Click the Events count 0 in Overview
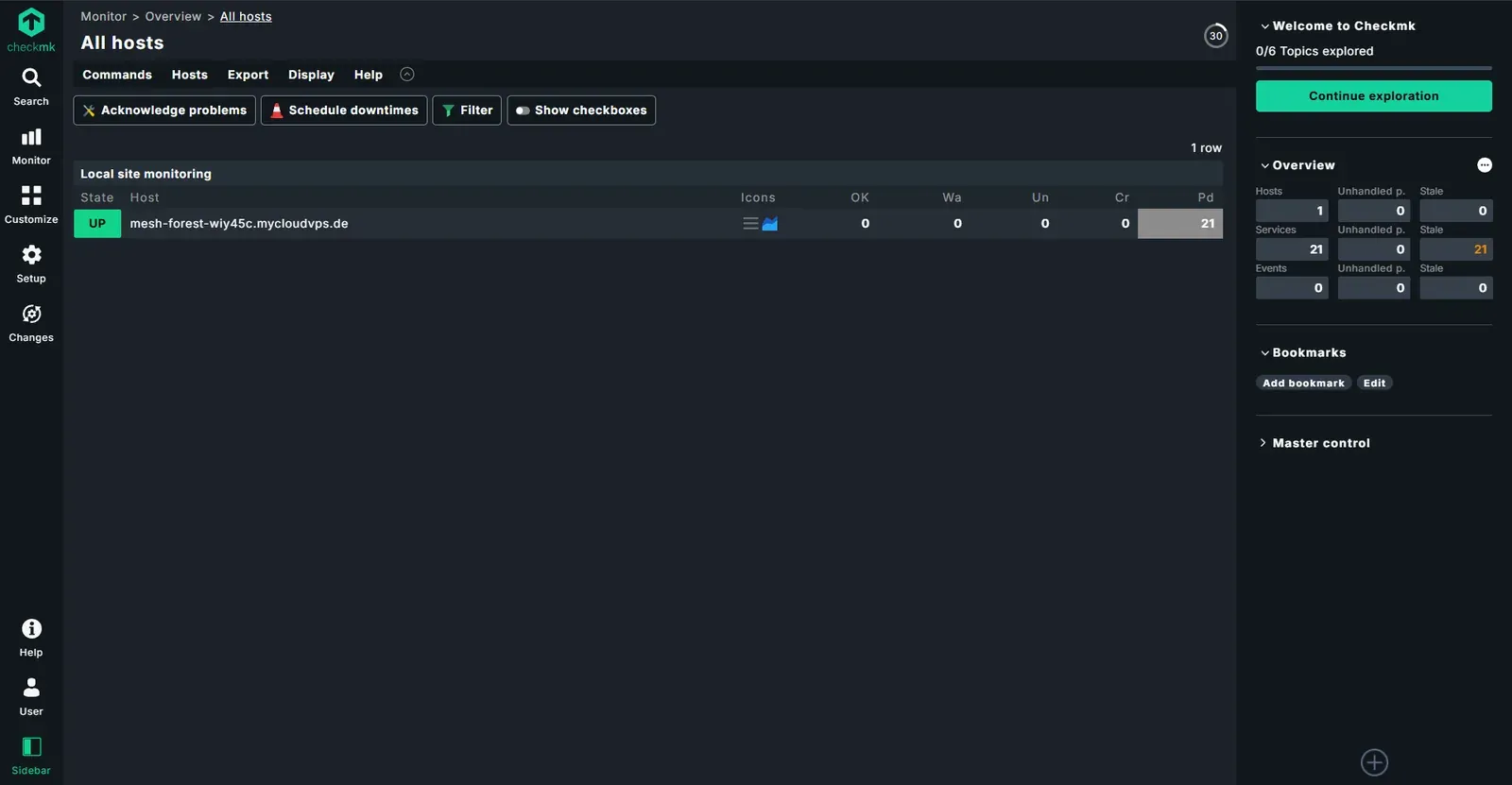 coord(1292,288)
